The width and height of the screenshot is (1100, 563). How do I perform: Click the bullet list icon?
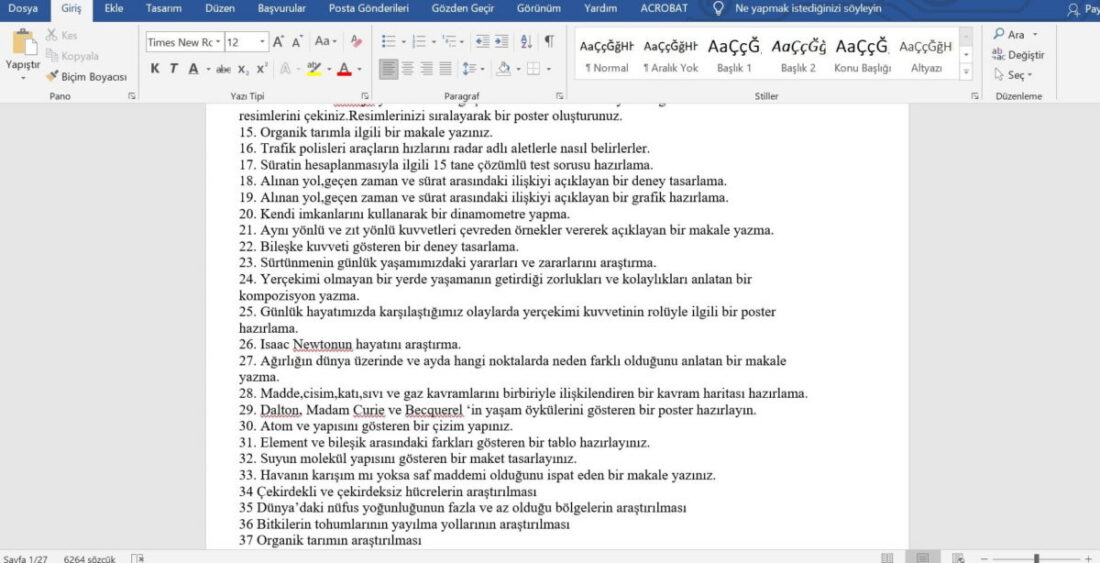(x=388, y=41)
